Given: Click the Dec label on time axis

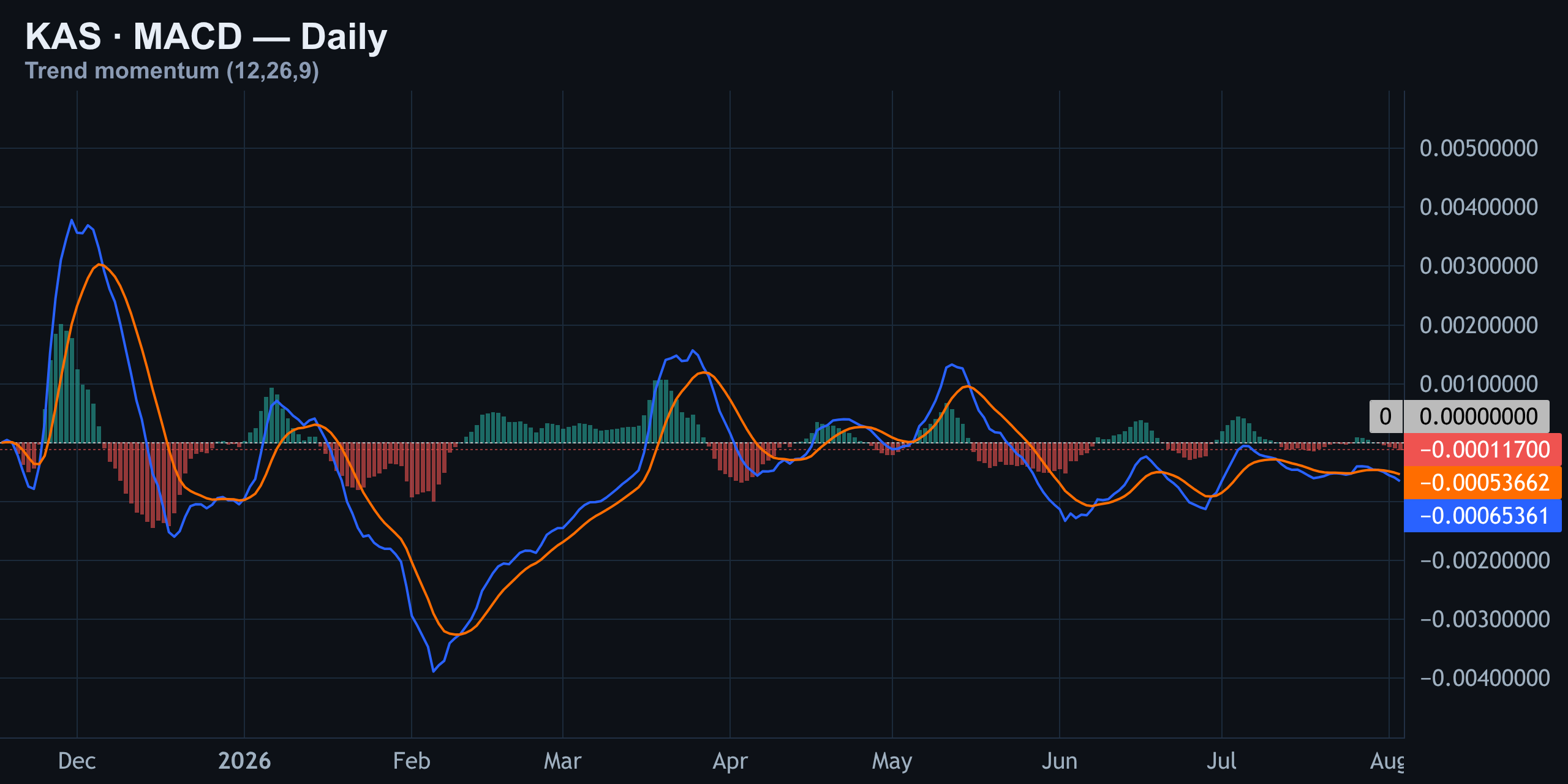Looking at the screenshot, I should click(77, 761).
